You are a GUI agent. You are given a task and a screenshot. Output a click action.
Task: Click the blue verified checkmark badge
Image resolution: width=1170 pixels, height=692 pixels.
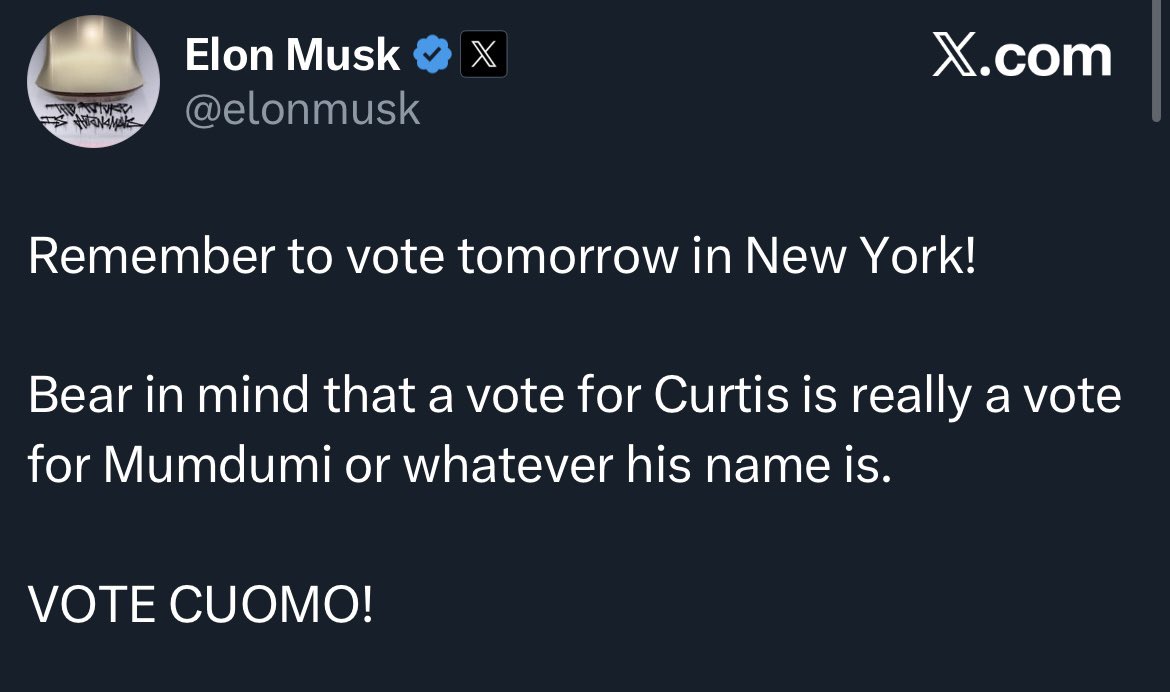[x=432, y=56]
